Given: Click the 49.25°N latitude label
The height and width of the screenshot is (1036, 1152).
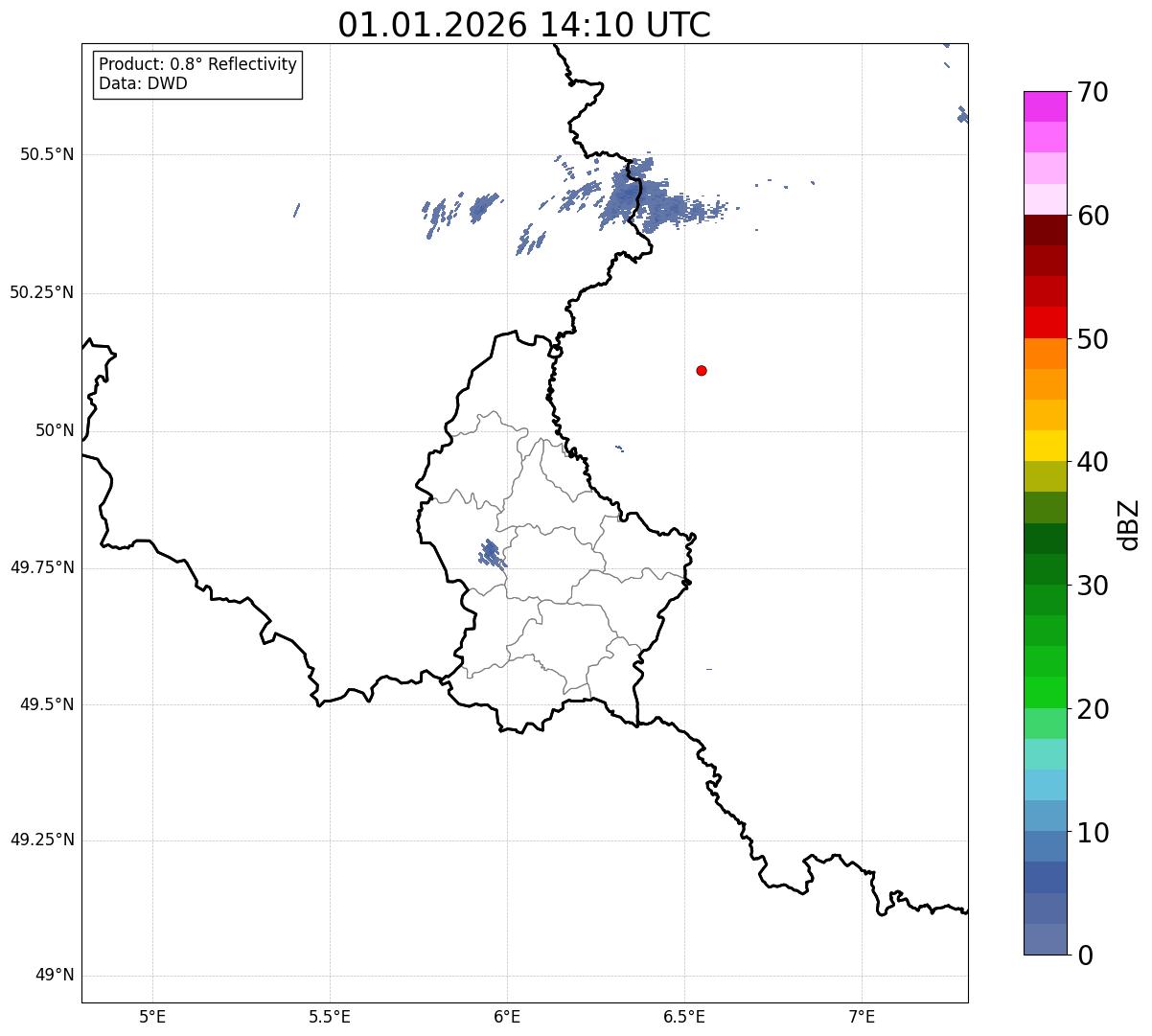Looking at the screenshot, I should coord(42,840).
